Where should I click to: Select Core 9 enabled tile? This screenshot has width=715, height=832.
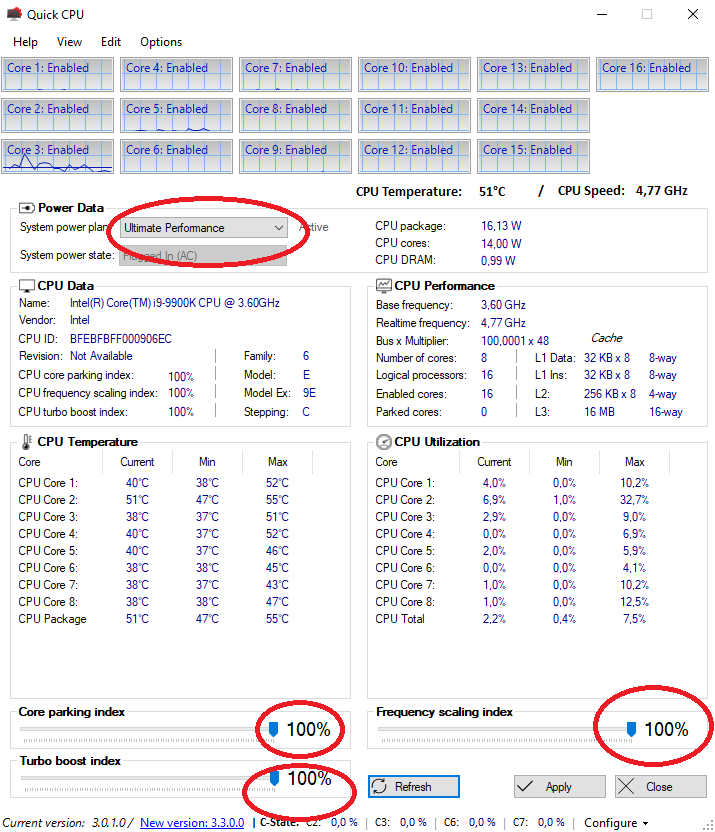pyautogui.click(x=295, y=156)
